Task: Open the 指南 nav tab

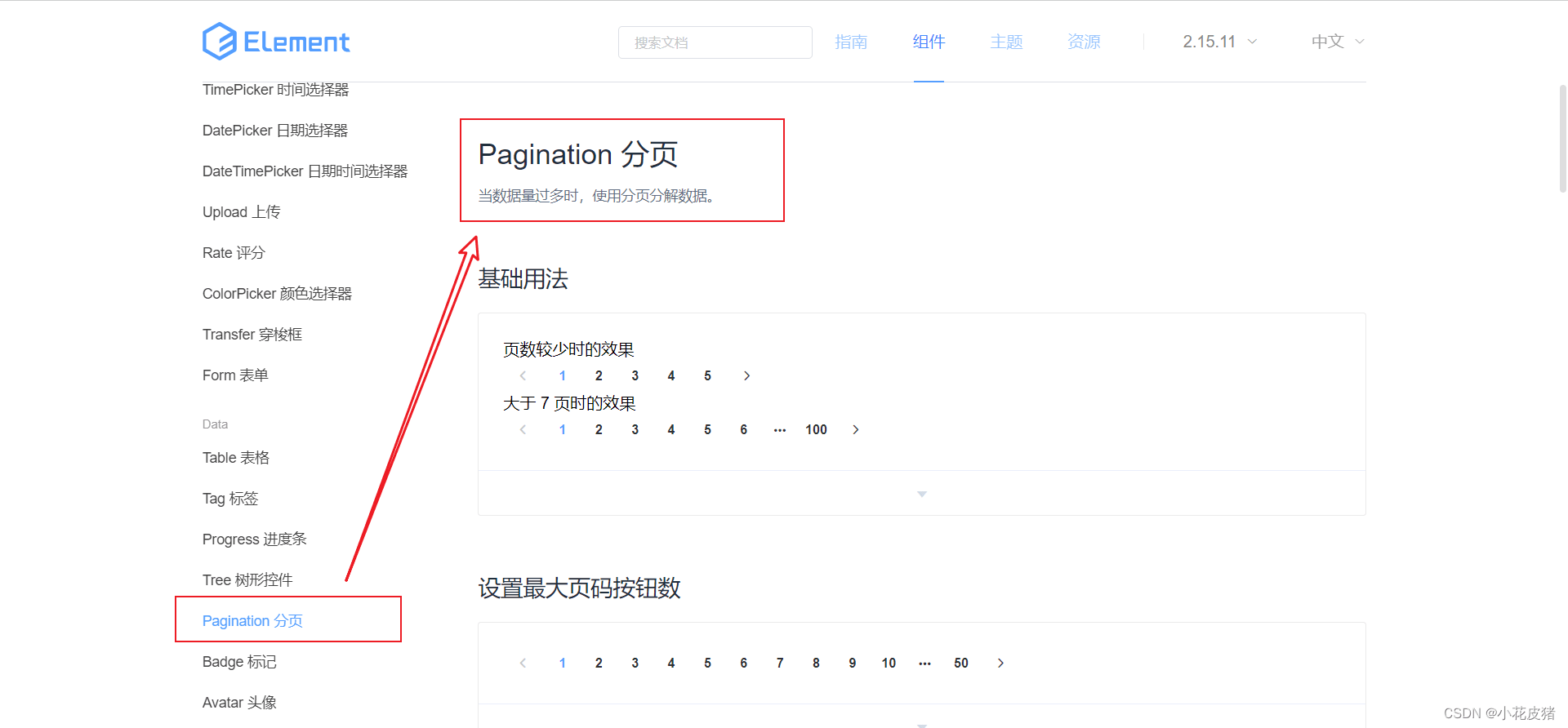Action: pos(851,42)
